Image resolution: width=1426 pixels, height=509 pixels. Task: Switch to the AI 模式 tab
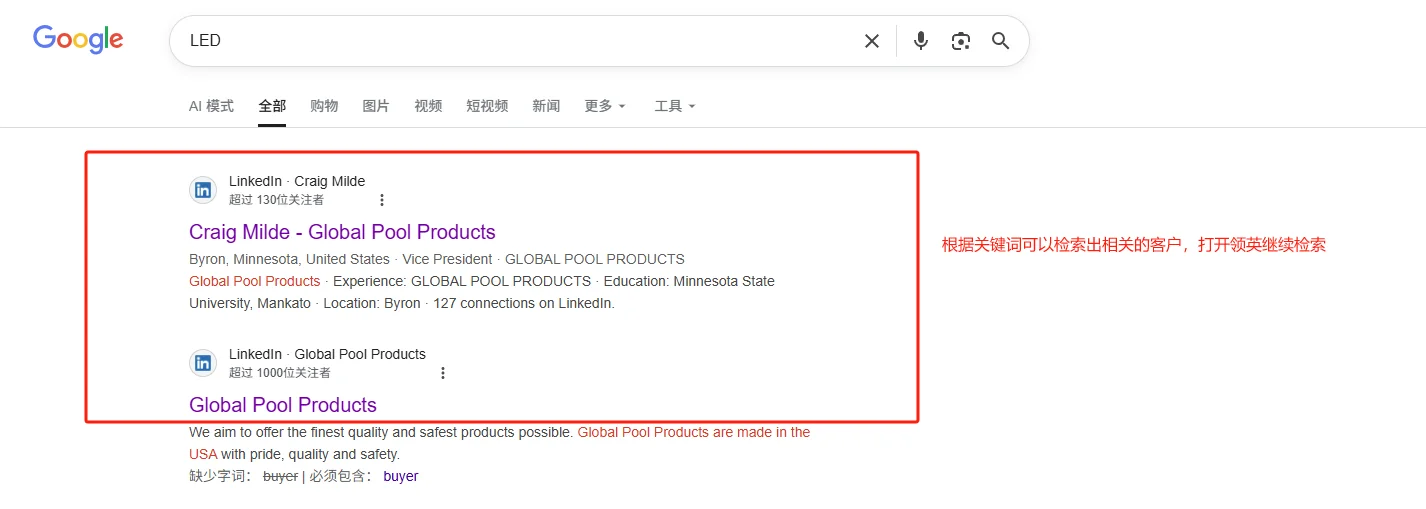211,106
